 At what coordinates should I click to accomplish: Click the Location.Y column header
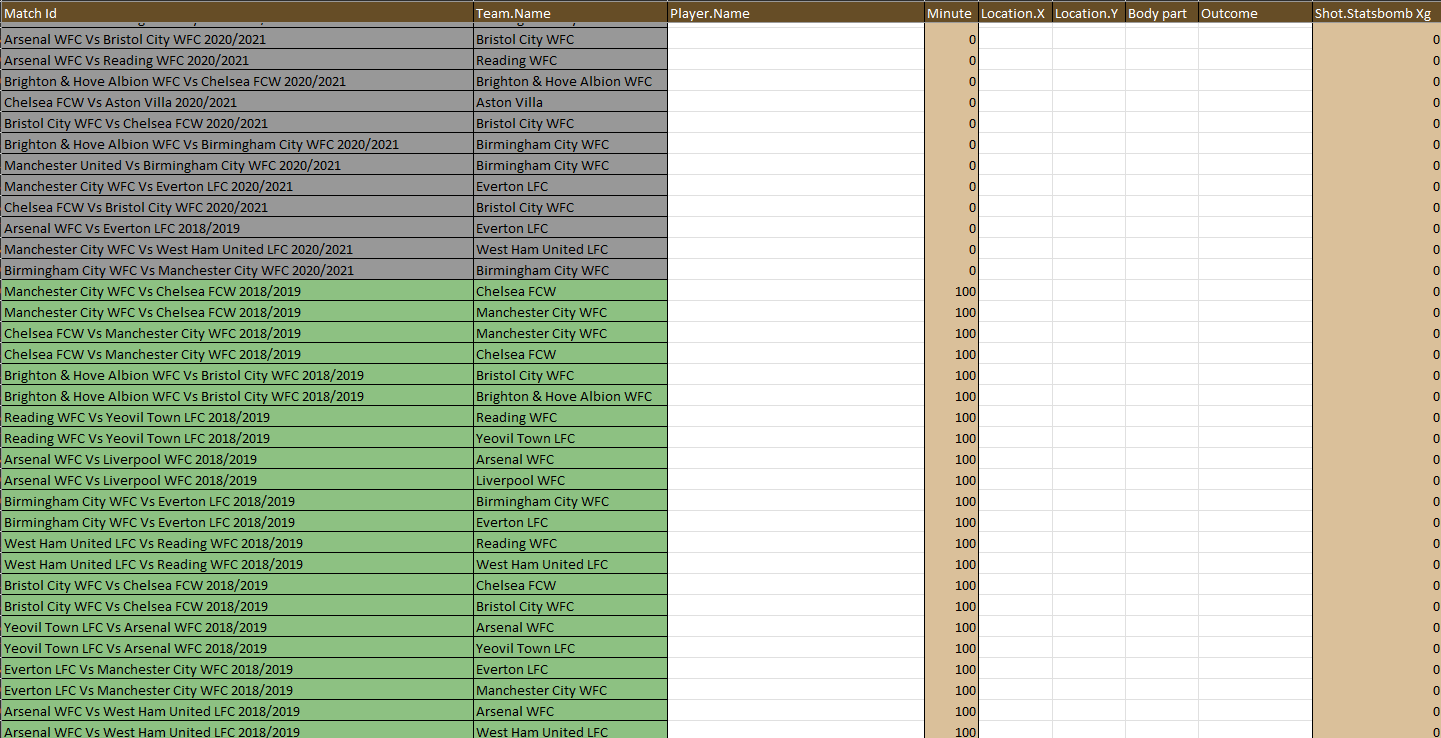click(x=1088, y=13)
